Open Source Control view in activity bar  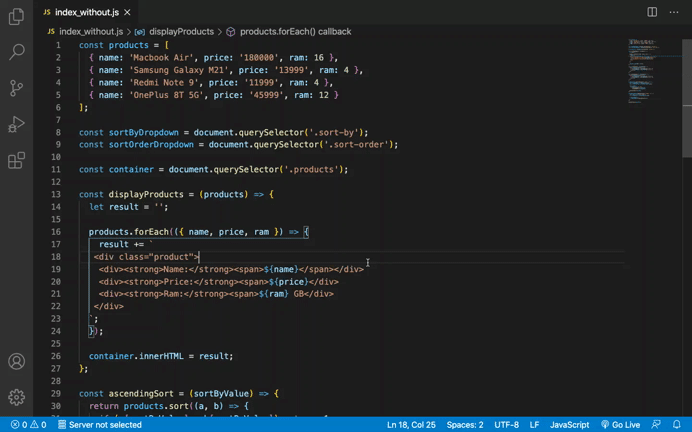pyautogui.click(x=16, y=88)
